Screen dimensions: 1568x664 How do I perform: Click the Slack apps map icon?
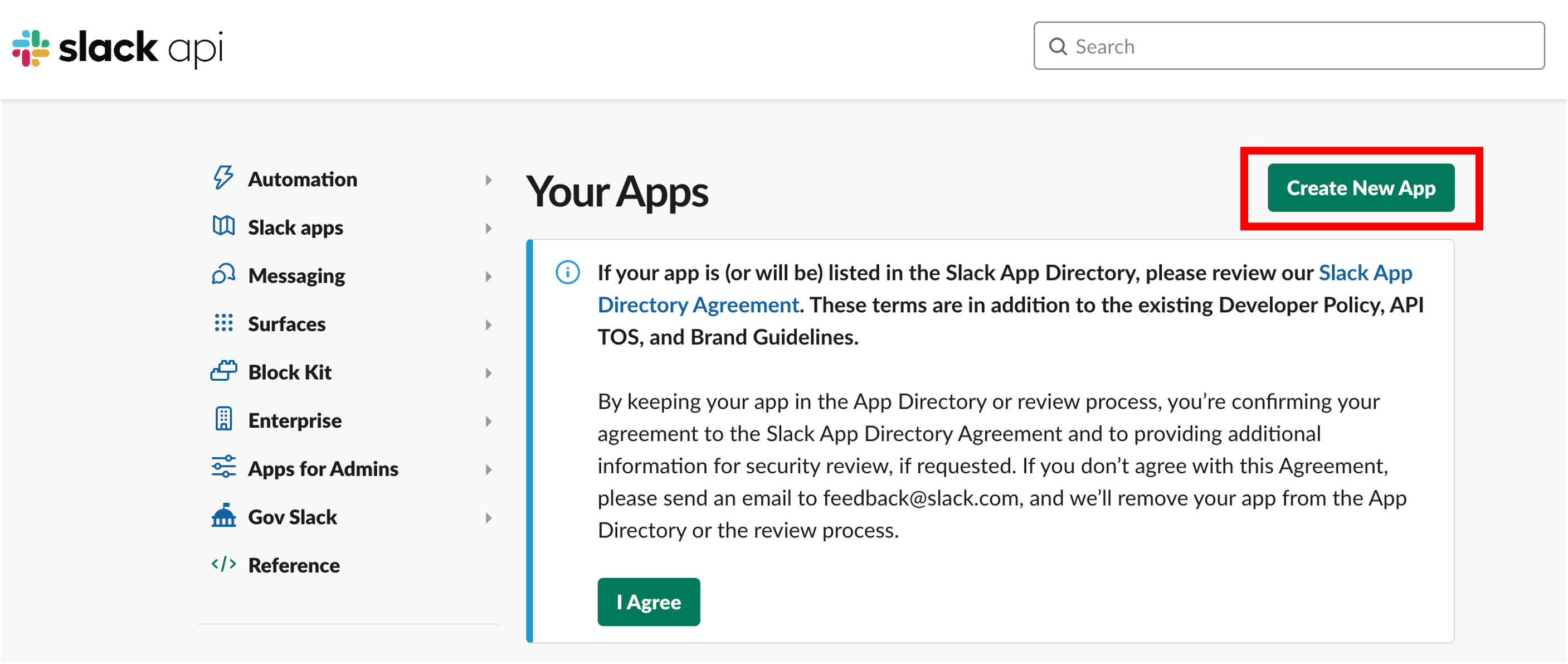click(223, 226)
